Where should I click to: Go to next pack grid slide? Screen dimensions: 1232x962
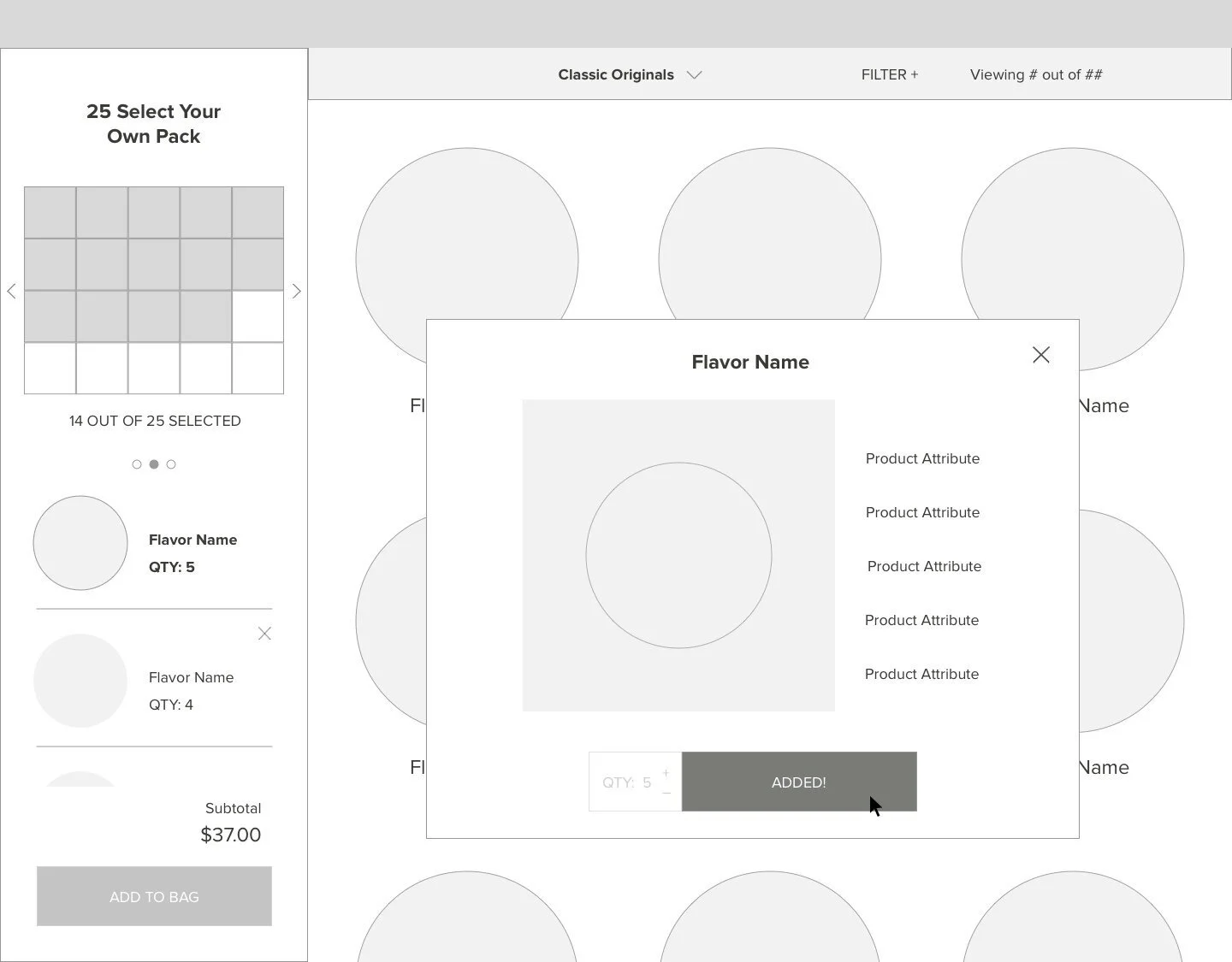(x=297, y=291)
